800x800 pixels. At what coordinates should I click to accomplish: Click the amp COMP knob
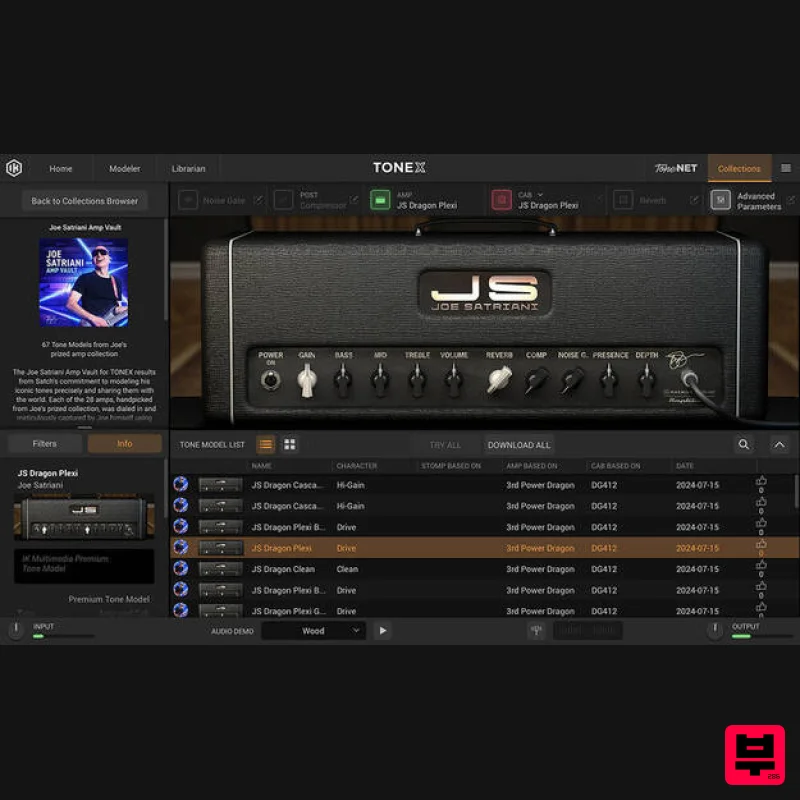[536, 381]
